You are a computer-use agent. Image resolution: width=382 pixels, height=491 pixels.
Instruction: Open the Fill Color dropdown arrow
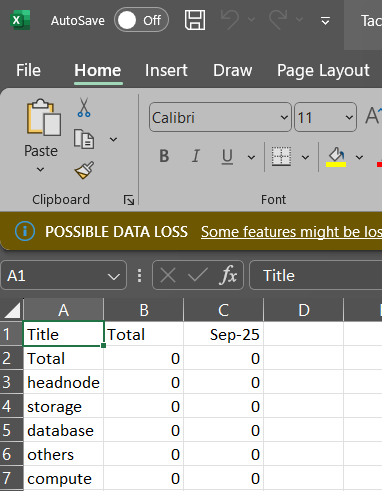(359, 157)
